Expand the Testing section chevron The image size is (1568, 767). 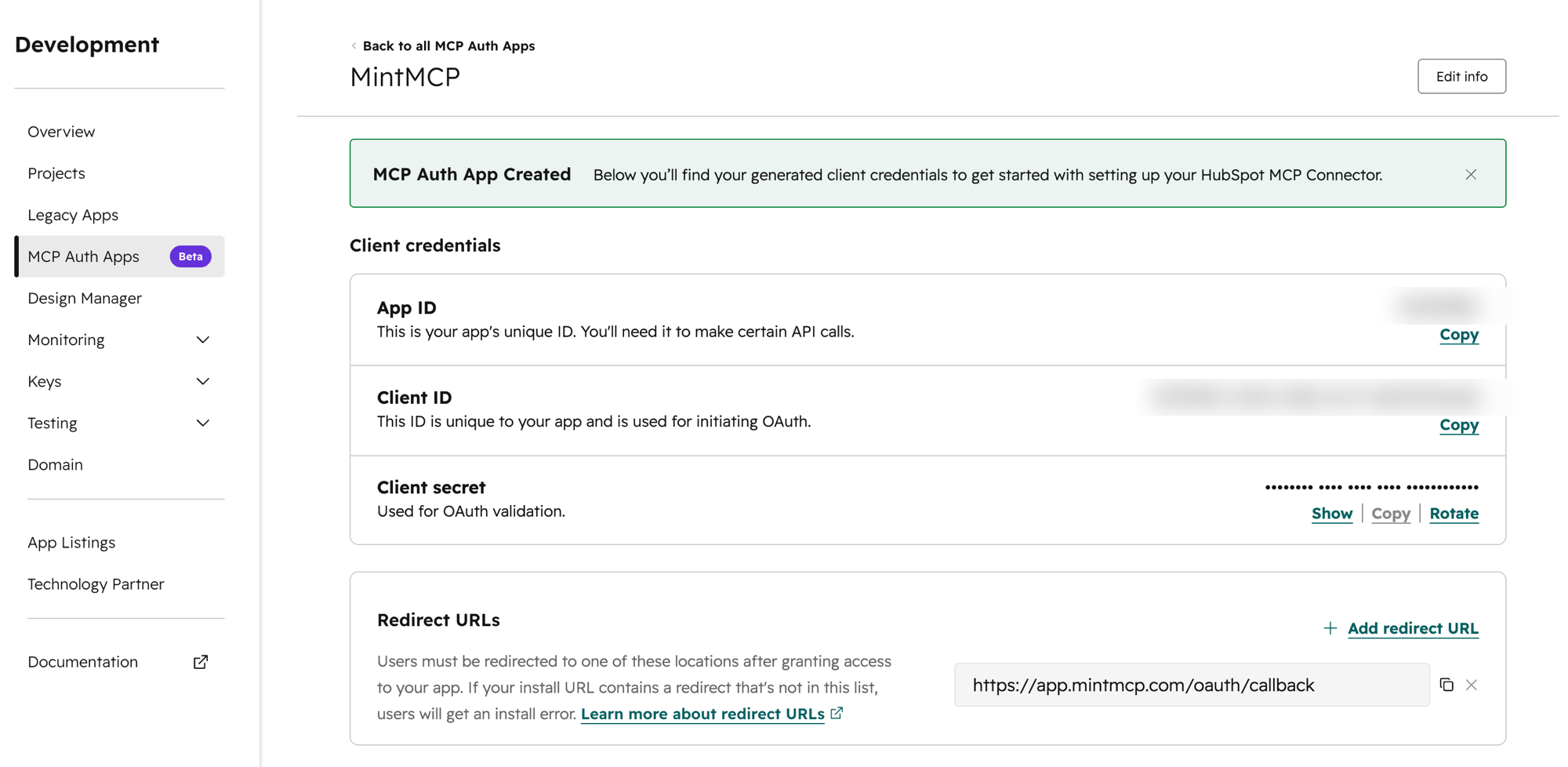(203, 423)
